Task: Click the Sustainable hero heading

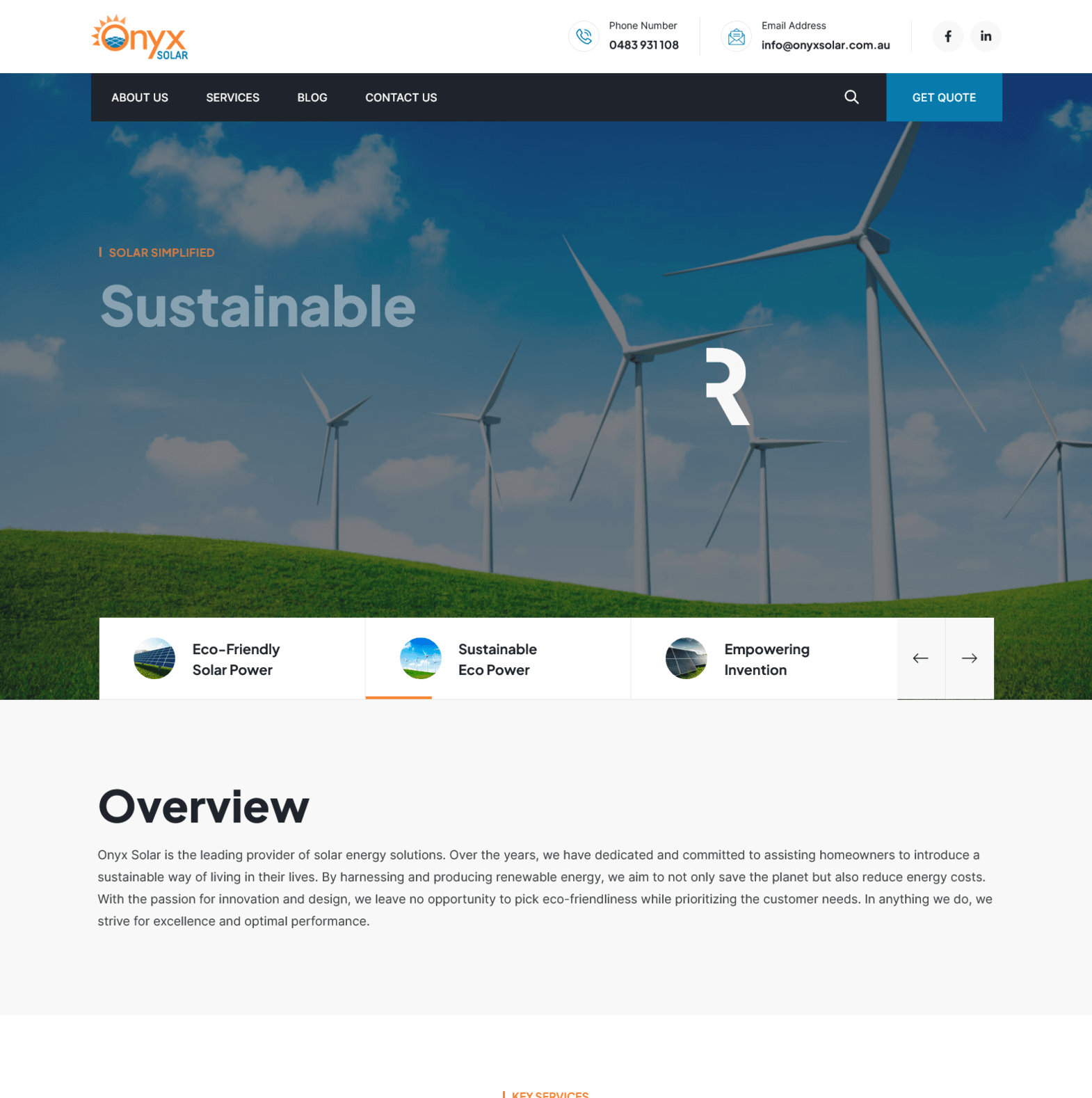Action: (258, 306)
